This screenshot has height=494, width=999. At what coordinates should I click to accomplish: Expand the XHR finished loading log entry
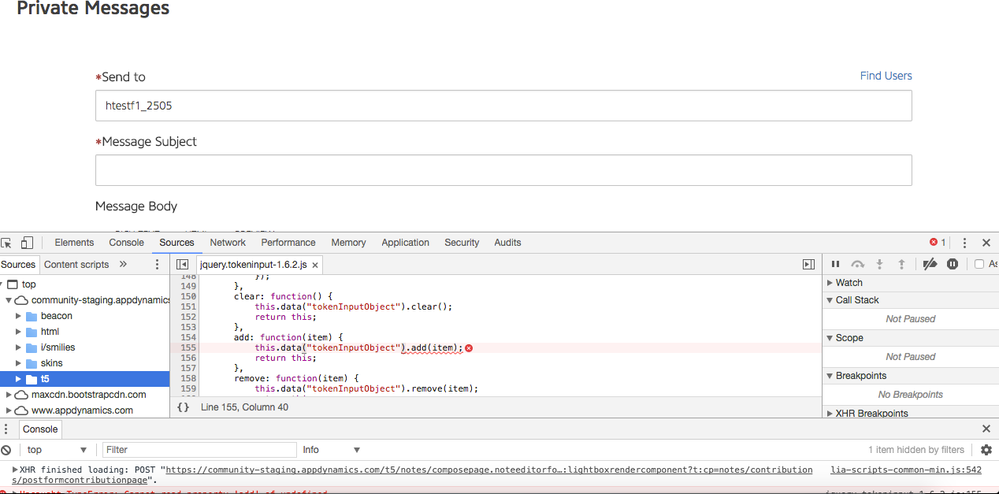pyautogui.click(x=15, y=469)
